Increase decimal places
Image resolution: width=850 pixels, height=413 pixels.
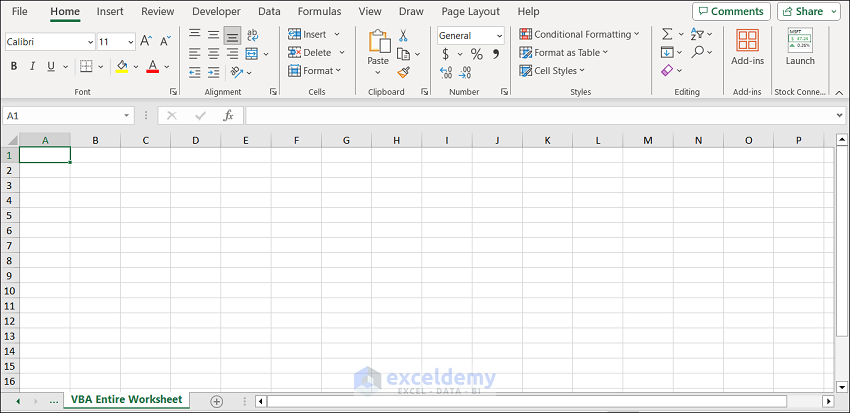point(446,72)
